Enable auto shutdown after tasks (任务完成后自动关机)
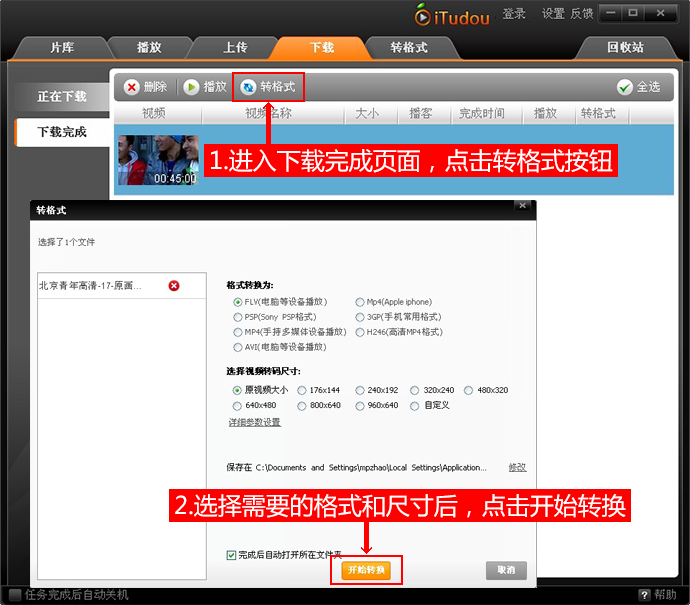 (13, 595)
